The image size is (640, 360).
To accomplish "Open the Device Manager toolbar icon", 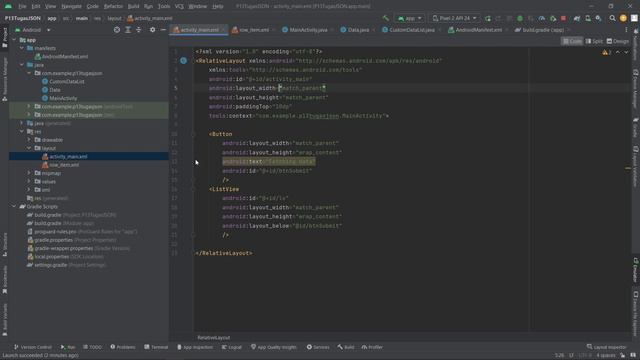I will pos(588,18).
